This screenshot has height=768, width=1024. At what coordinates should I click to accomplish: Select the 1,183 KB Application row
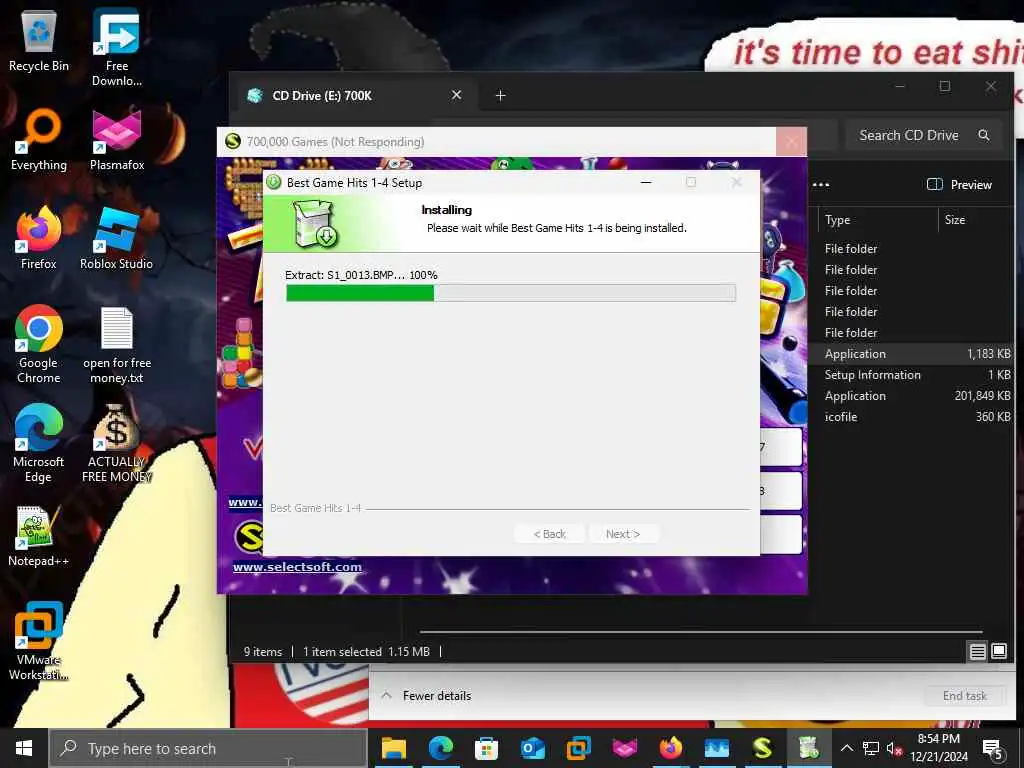pyautogui.click(x=912, y=354)
